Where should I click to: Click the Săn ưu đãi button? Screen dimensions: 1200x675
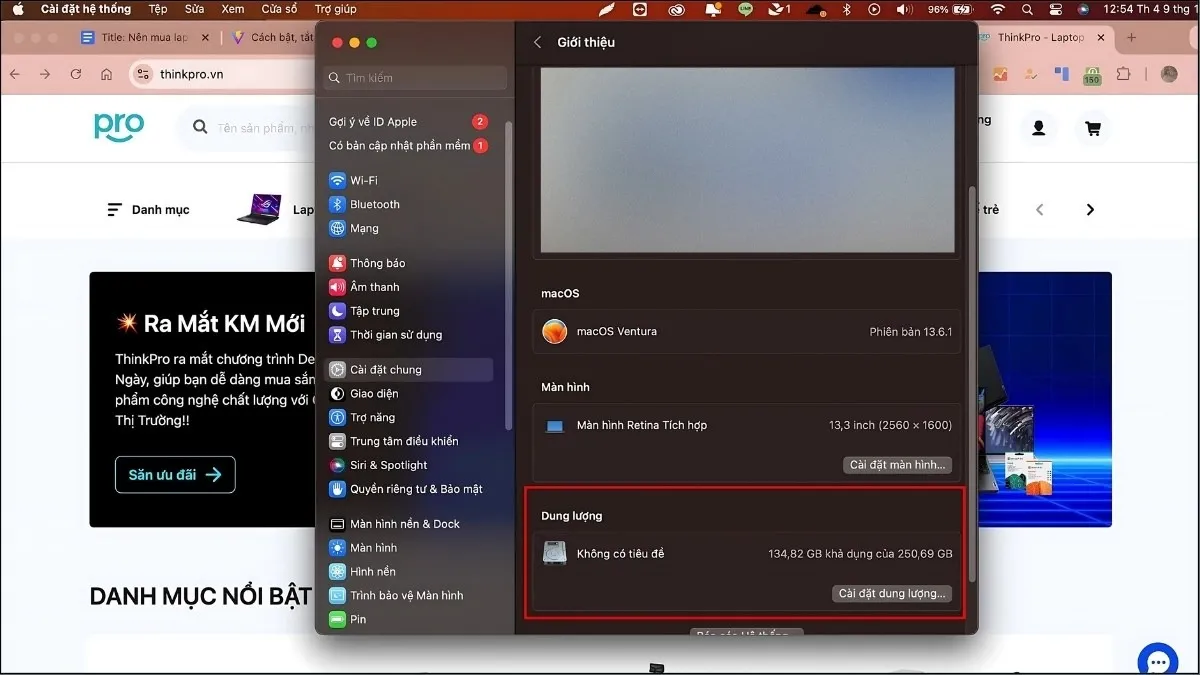click(x=175, y=475)
